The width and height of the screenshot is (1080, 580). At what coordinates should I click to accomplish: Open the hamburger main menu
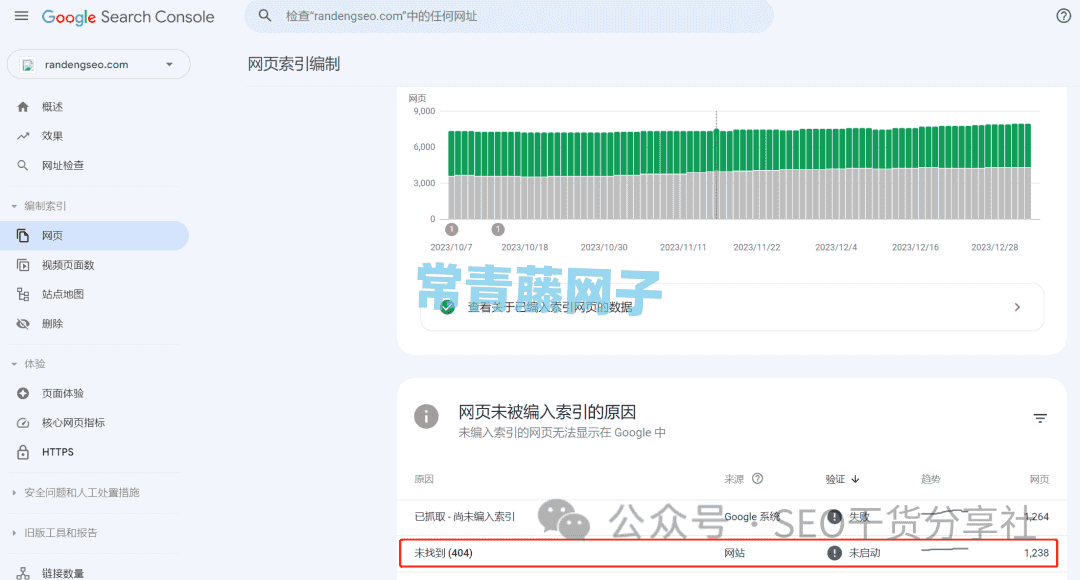tap(21, 16)
